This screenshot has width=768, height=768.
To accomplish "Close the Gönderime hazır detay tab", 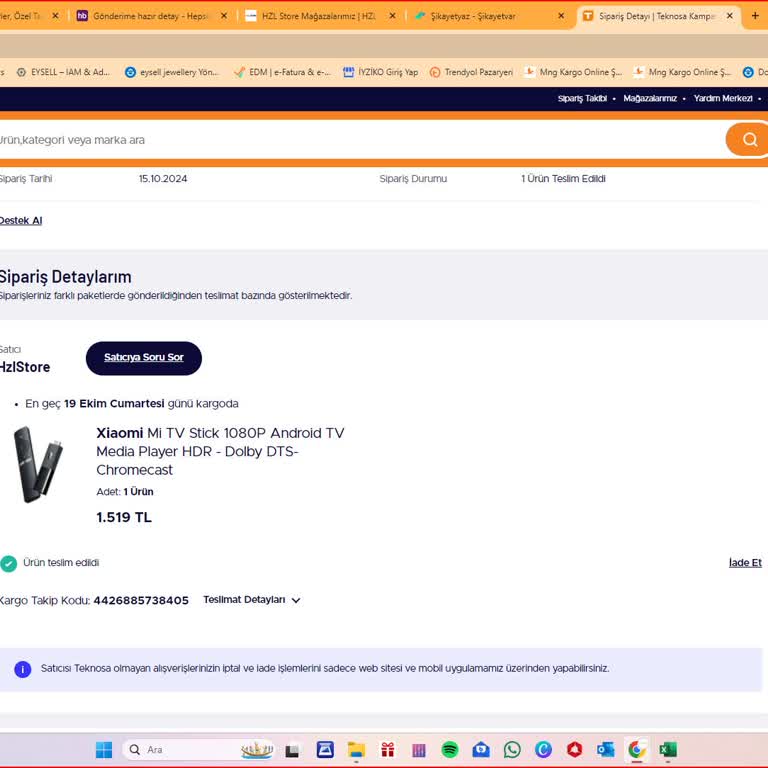I will [x=224, y=16].
